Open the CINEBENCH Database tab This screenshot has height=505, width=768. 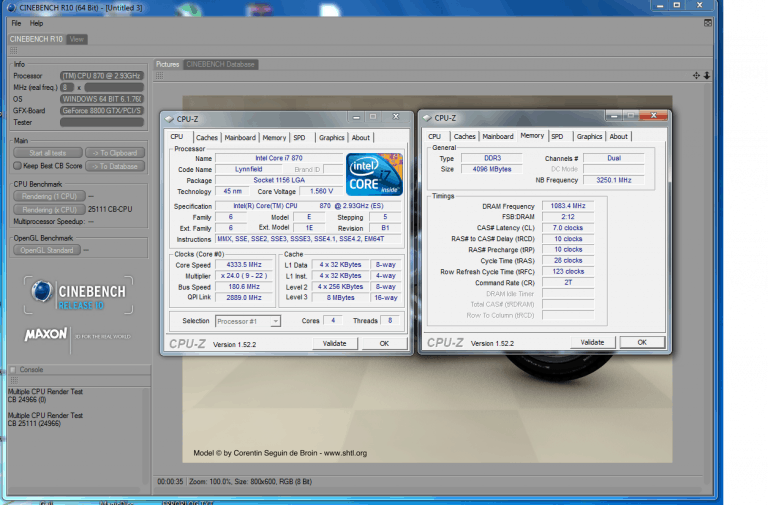point(220,64)
